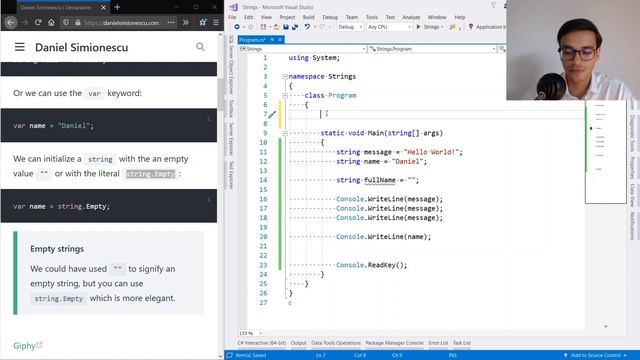This screenshot has width=640, height=360.
Task: Open the Team menu in Visual Studio
Action: tap(351, 17)
